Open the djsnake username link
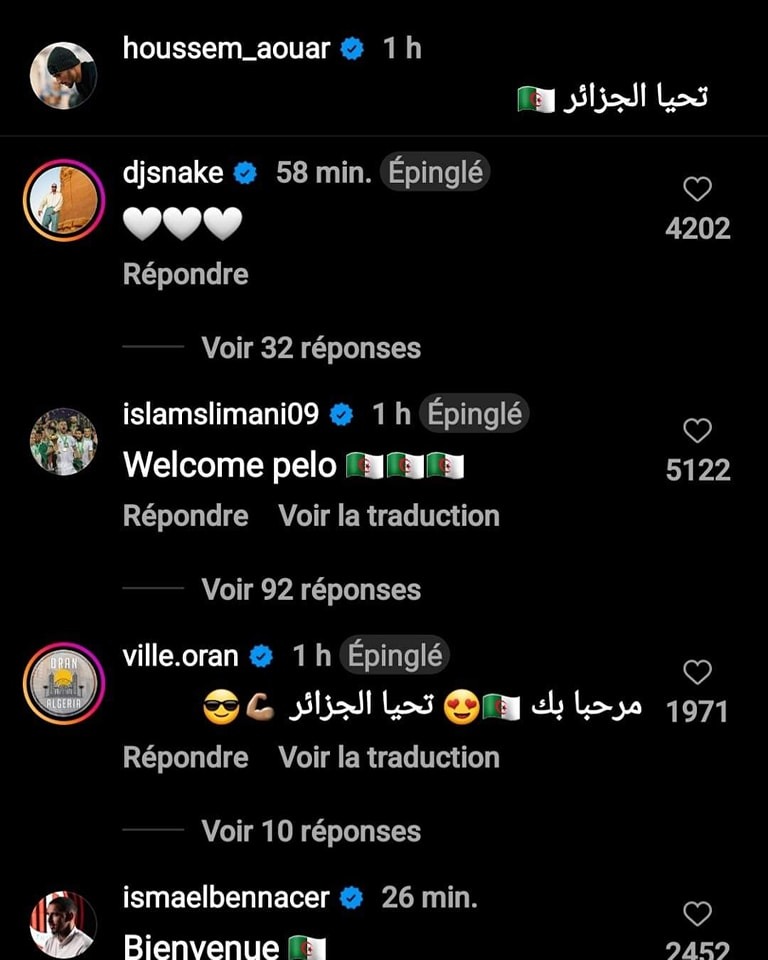The height and width of the screenshot is (960, 768). [x=173, y=173]
